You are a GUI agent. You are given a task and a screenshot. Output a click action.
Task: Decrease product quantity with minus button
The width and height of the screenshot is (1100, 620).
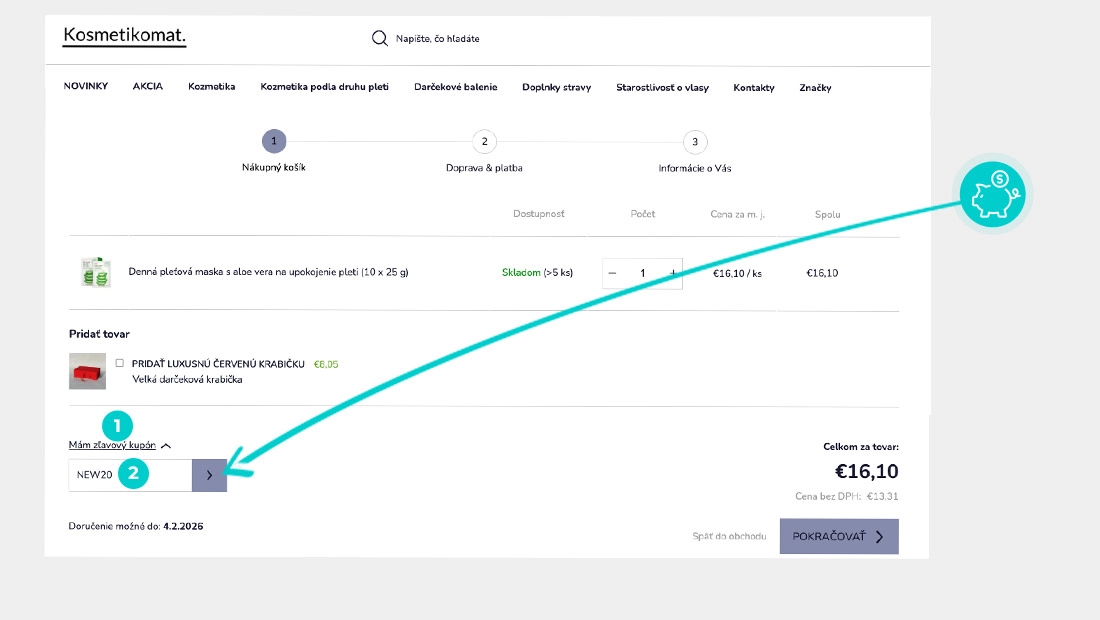pos(612,273)
